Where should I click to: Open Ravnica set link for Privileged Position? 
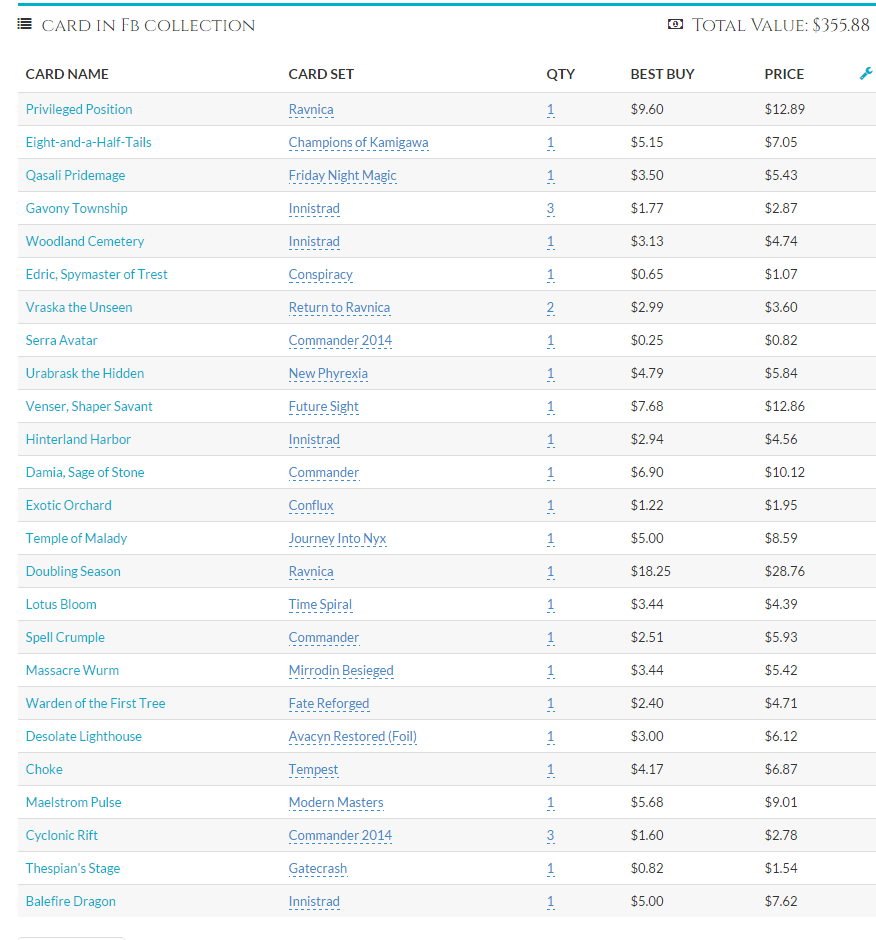(x=311, y=110)
